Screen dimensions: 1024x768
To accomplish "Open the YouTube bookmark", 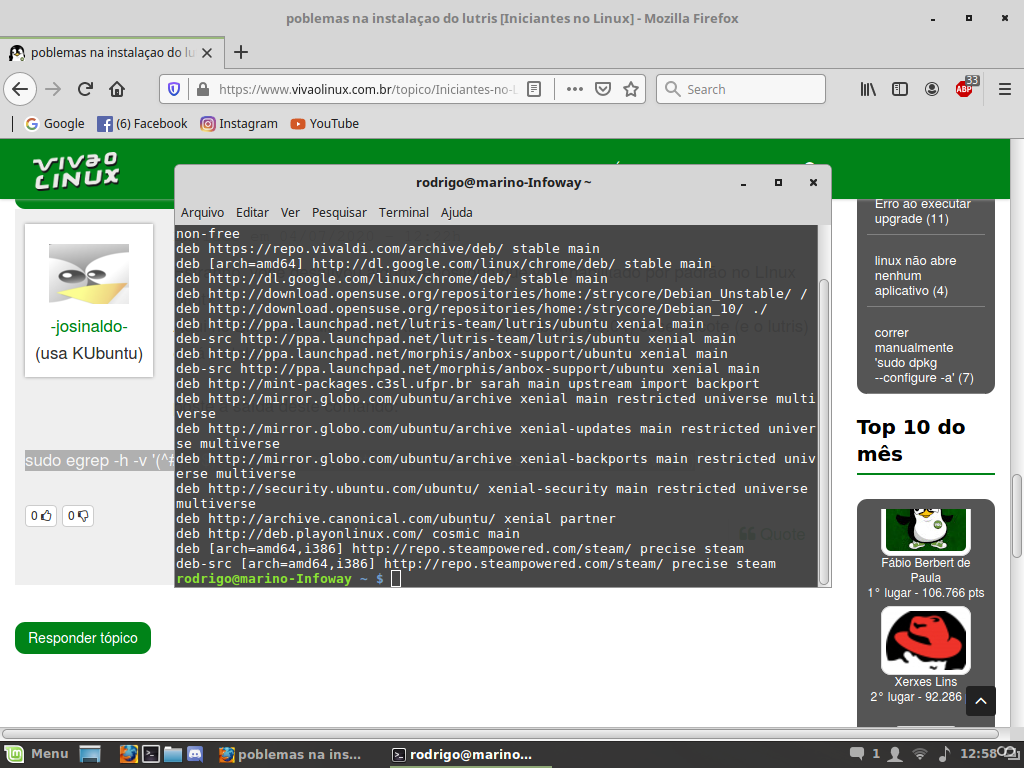I will pos(325,123).
